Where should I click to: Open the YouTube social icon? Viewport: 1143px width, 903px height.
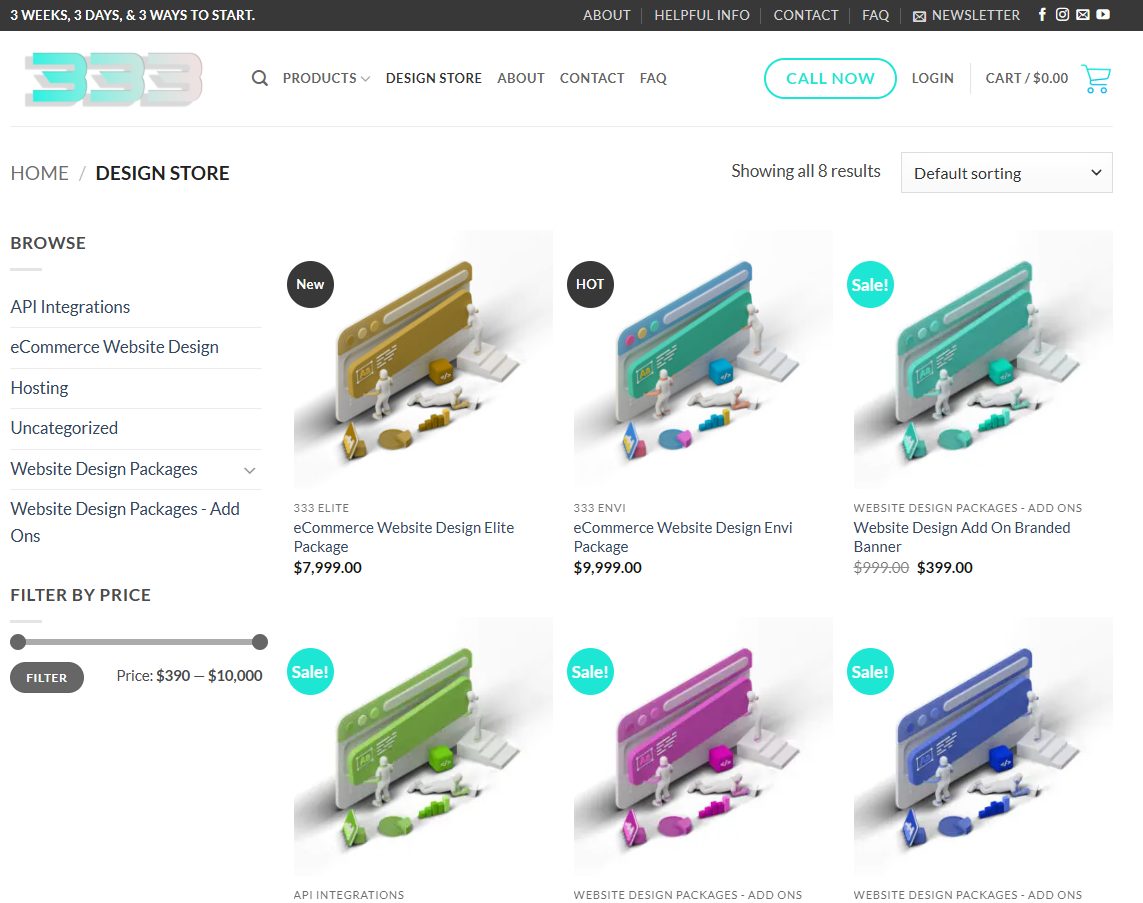[1103, 15]
